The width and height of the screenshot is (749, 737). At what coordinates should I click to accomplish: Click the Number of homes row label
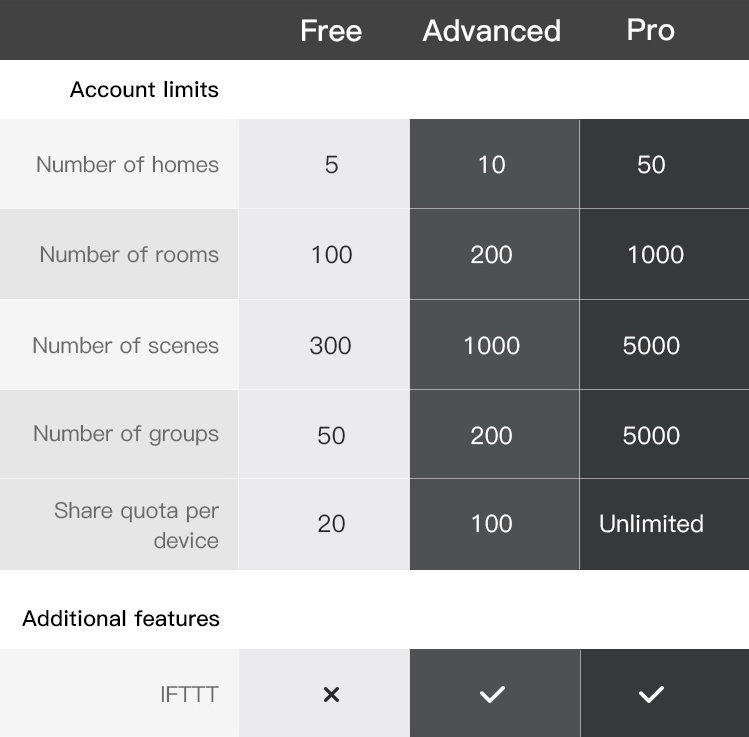[127, 164]
